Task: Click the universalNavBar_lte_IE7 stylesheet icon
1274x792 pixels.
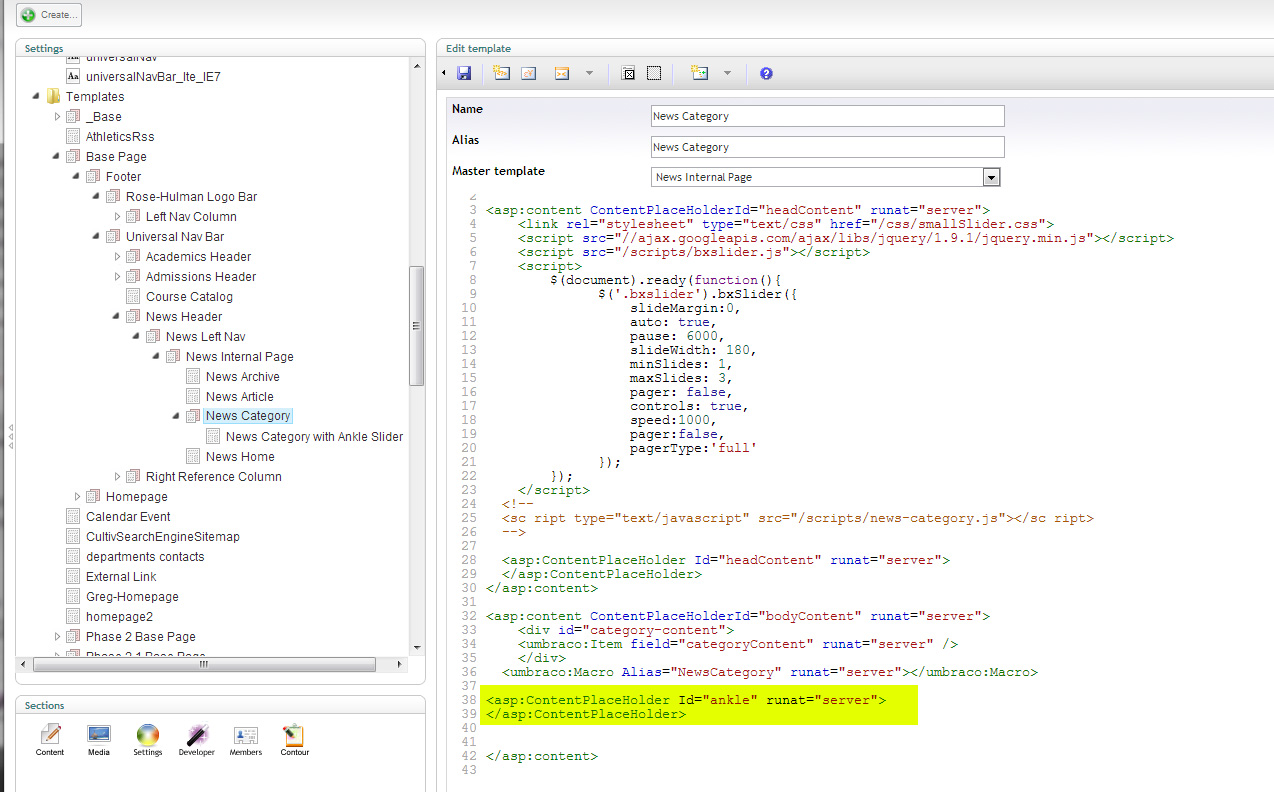Action: 73,76
